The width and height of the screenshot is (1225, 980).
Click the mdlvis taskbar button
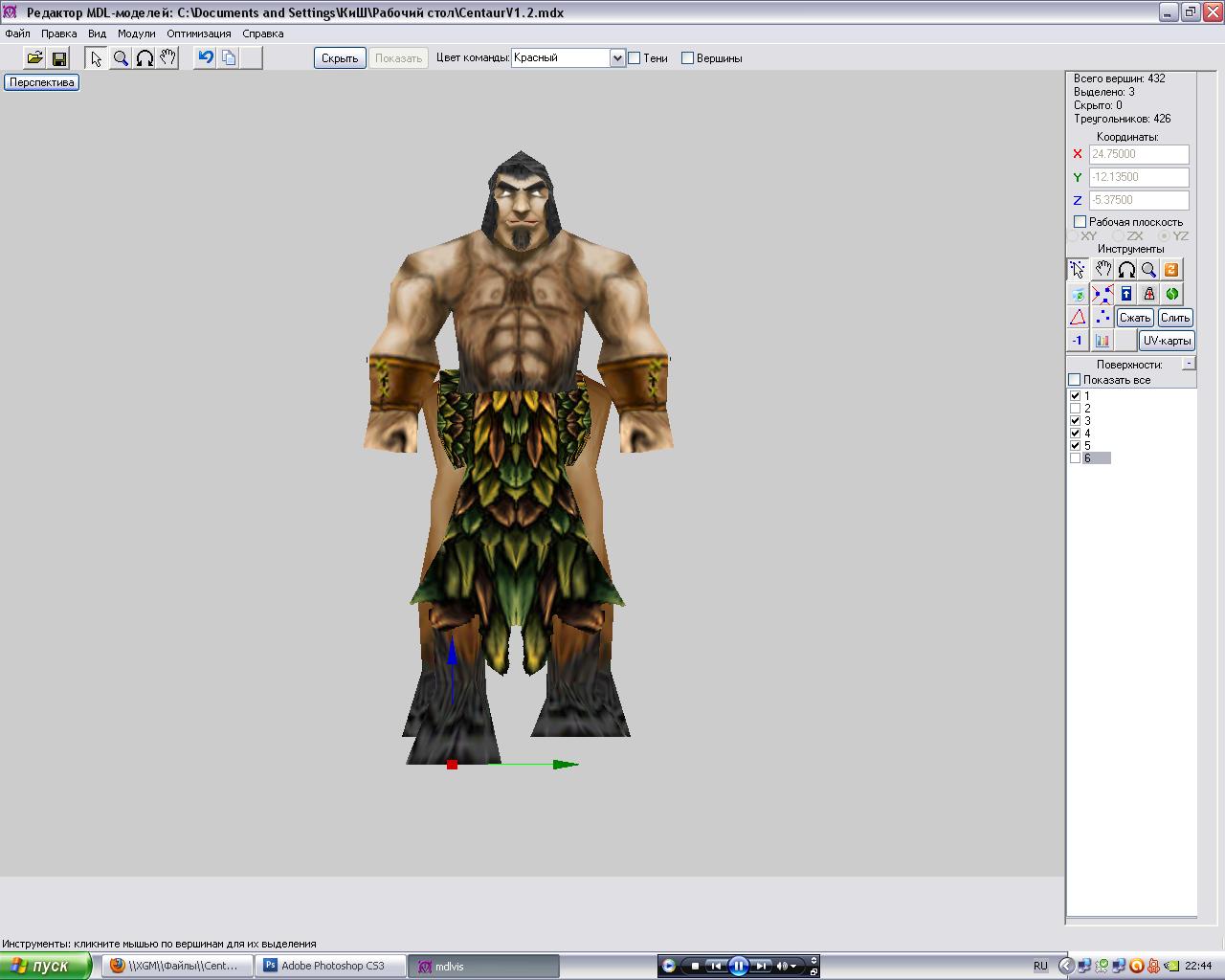[483, 966]
